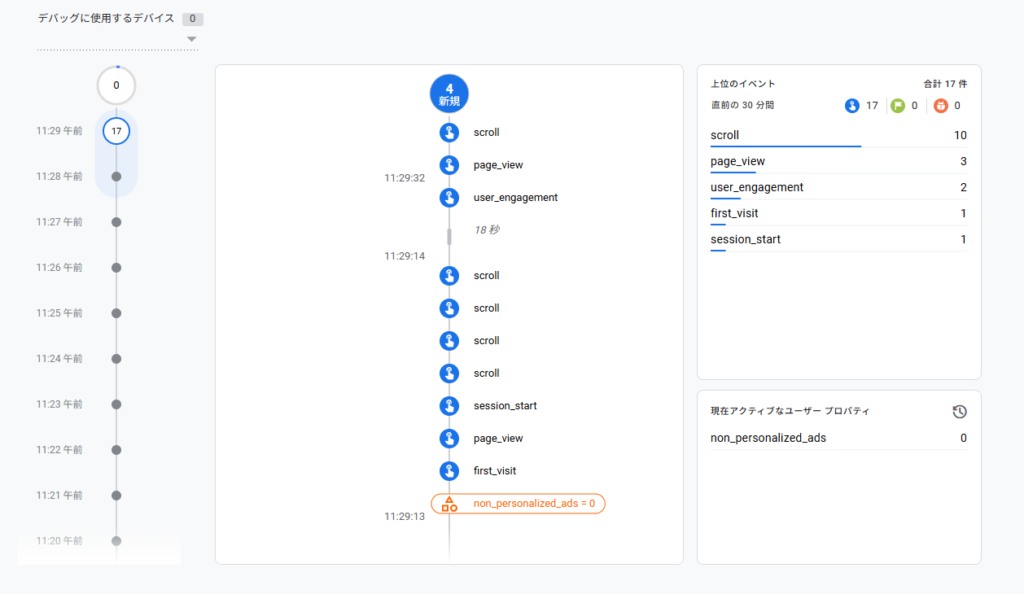Image resolution: width=1024 pixels, height=594 pixels.
Task: Select the 11:25 AM marker on the timeline
Action: [116, 312]
